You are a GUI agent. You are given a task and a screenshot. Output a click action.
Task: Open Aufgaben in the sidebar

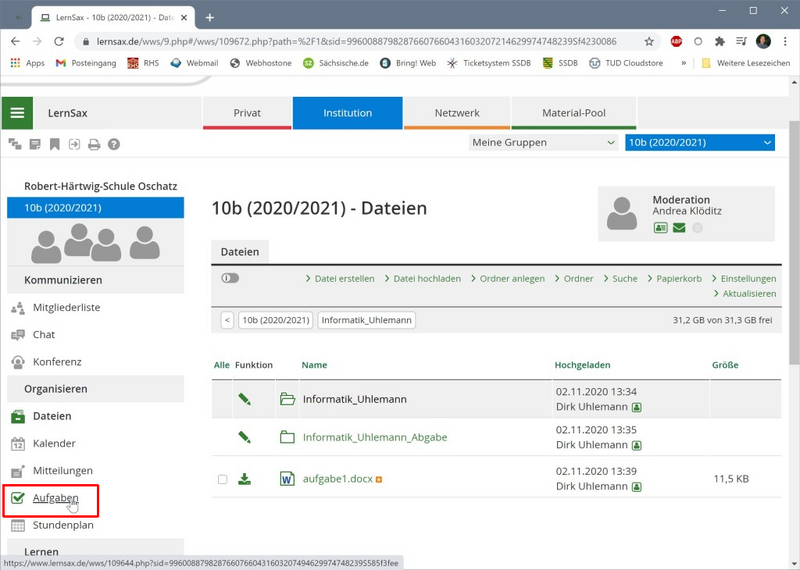55,498
